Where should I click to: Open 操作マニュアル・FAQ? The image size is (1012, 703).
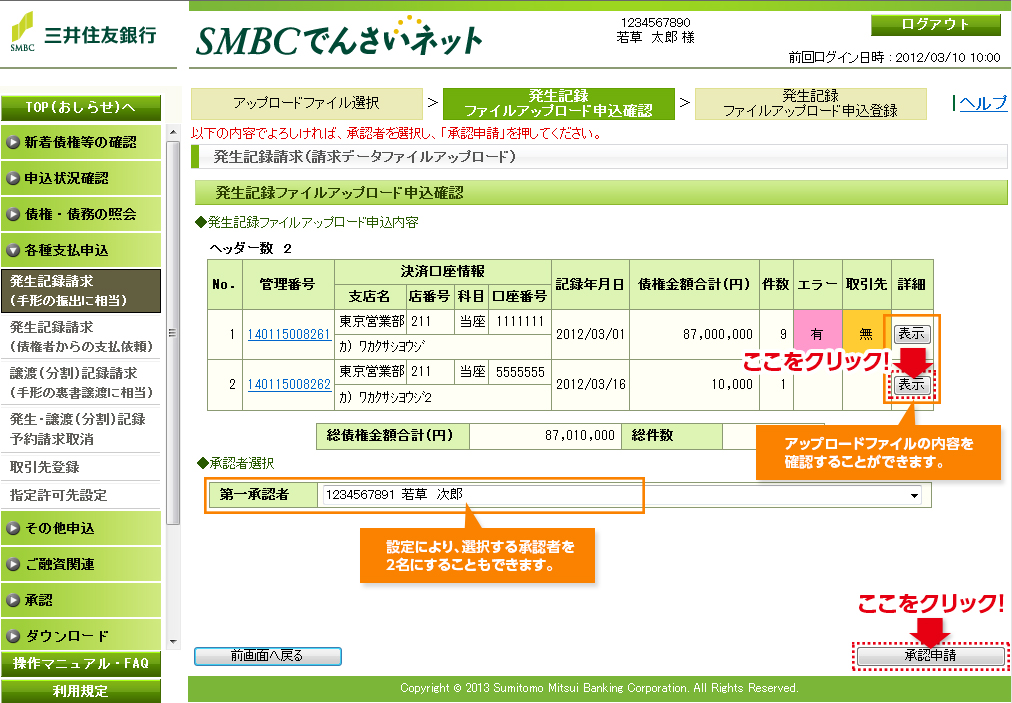tap(81, 664)
